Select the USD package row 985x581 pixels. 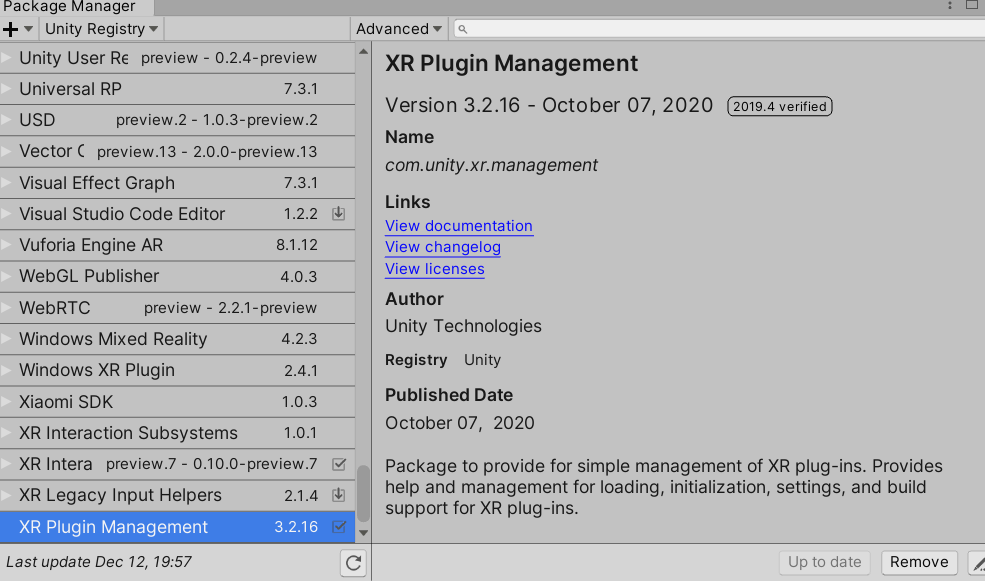click(177, 120)
